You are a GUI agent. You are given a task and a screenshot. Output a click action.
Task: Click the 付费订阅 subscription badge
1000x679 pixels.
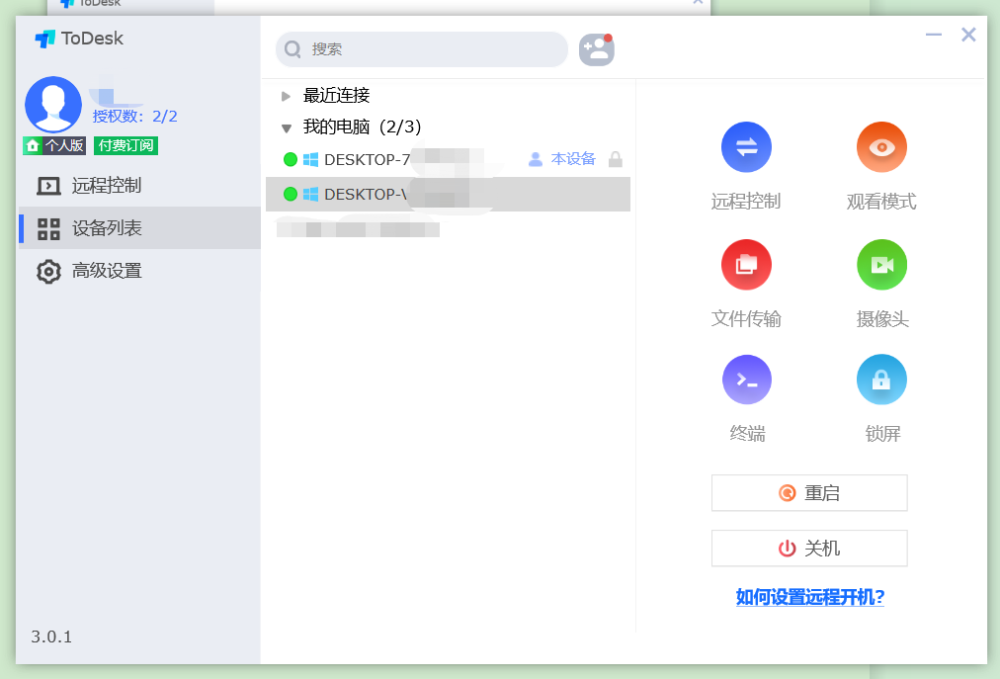[x=126, y=145]
